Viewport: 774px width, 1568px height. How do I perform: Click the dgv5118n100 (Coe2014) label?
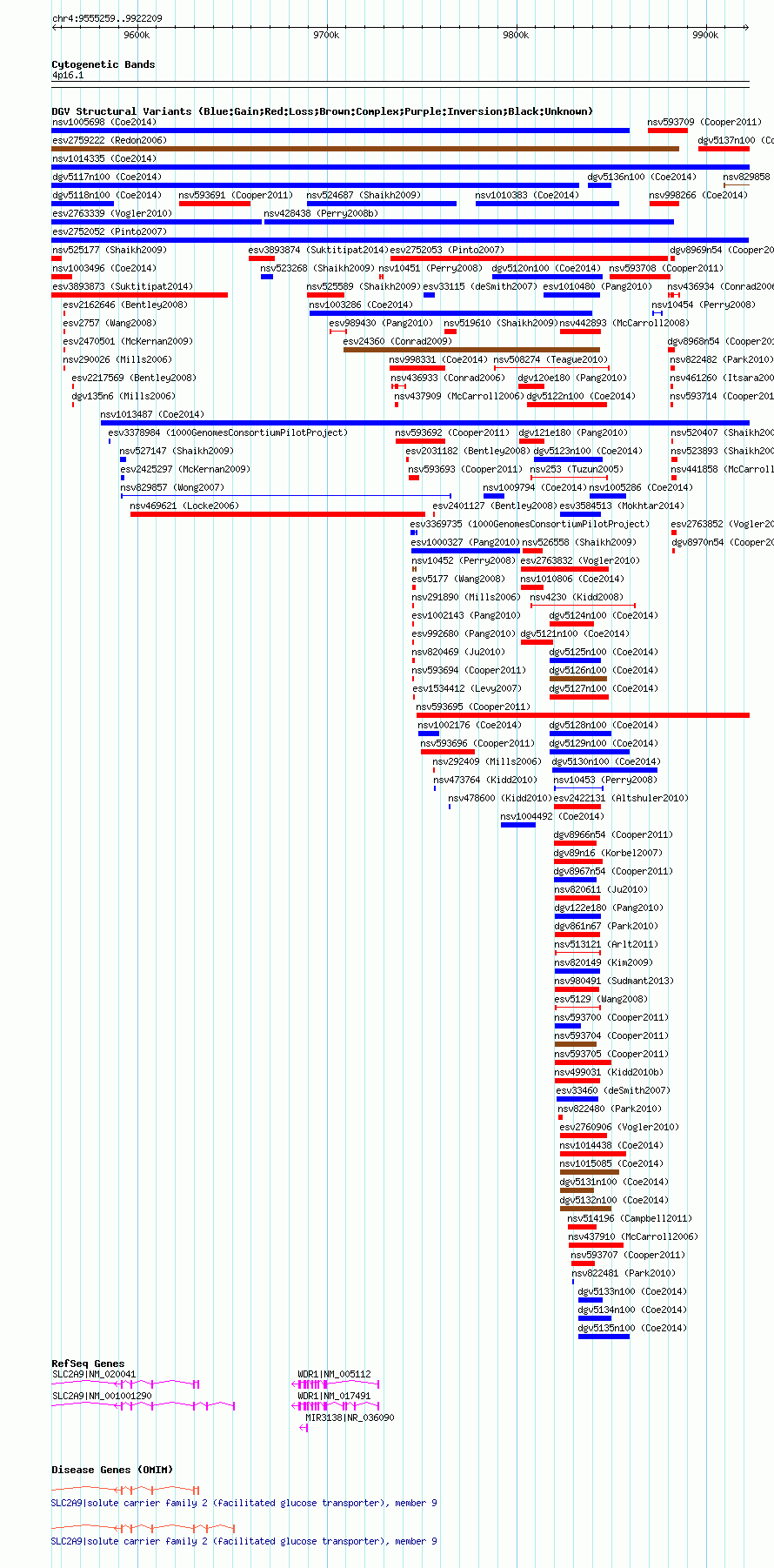(x=107, y=195)
